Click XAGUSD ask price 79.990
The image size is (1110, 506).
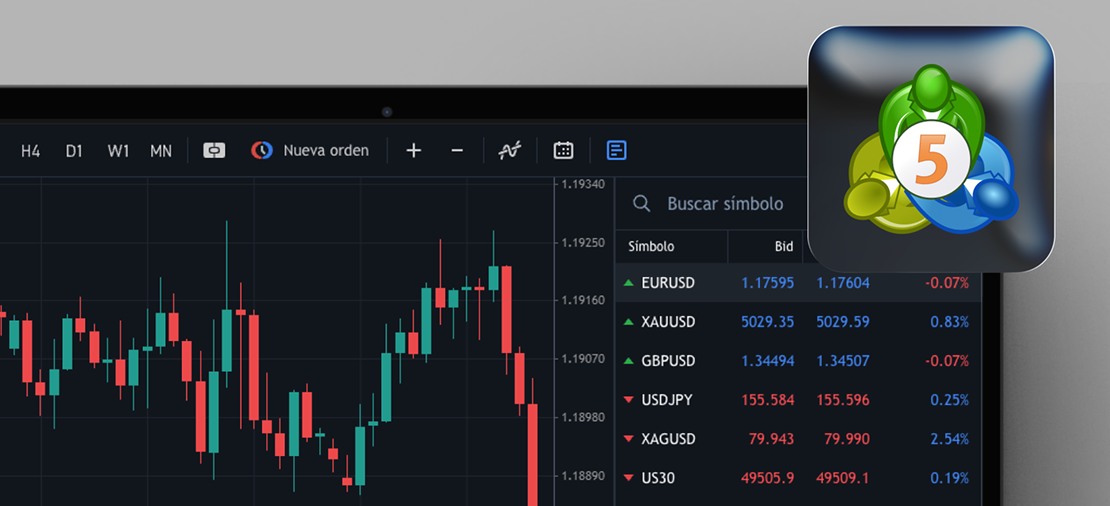click(847, 439)
